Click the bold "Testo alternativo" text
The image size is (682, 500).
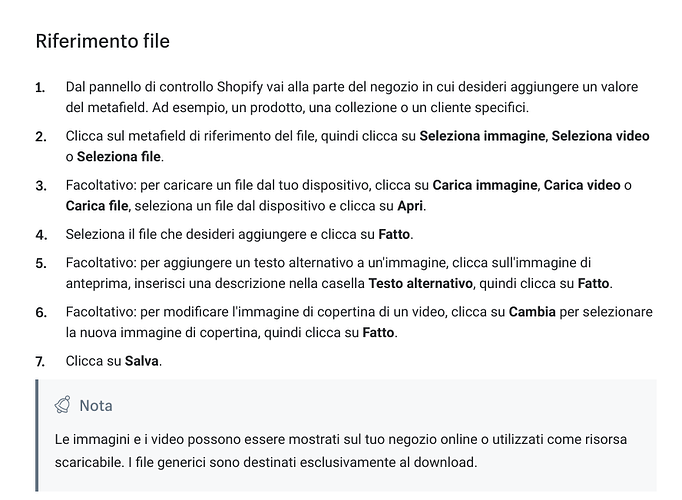(x=423, y=283)
